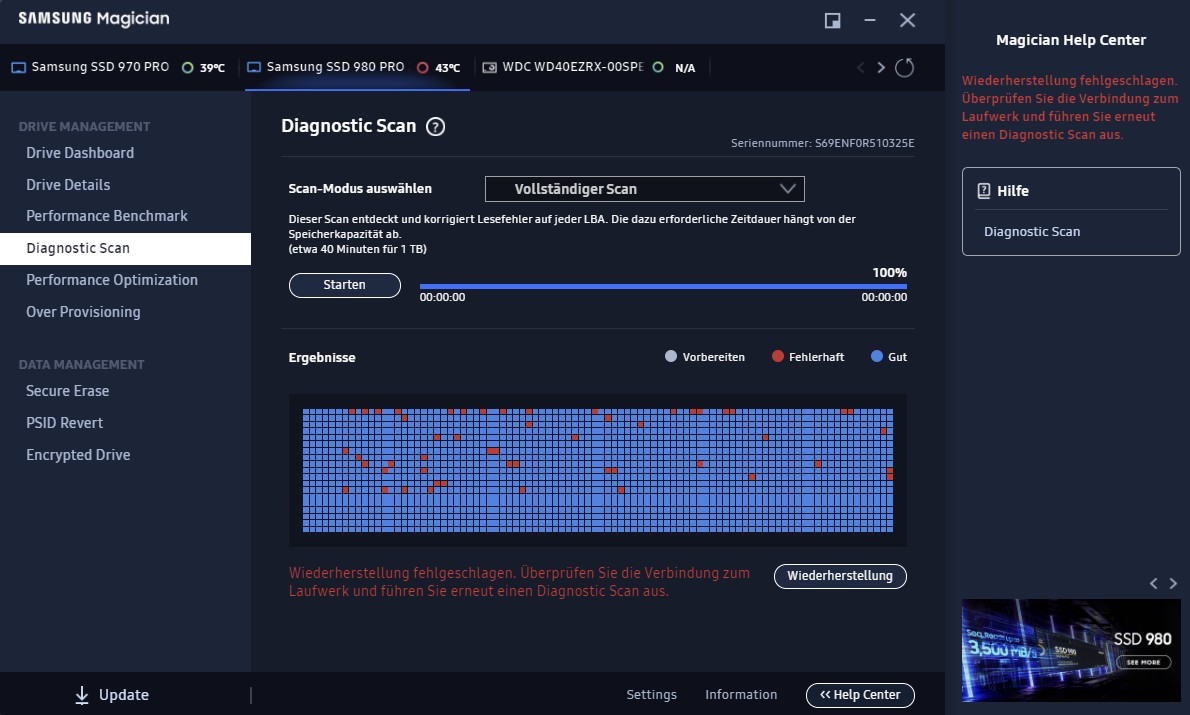
Task: Go to next Help Center banner
Action: click(x=1173, y=583)
